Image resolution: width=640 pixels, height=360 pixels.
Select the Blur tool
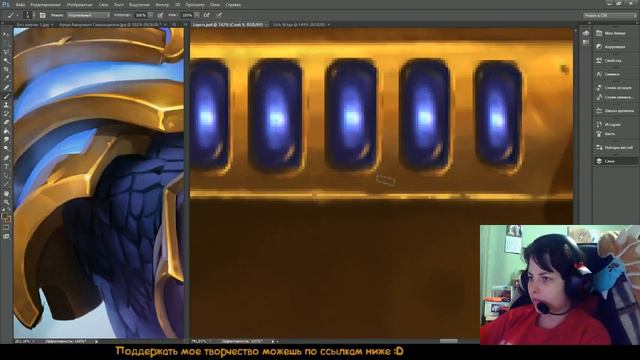[6, 140]
